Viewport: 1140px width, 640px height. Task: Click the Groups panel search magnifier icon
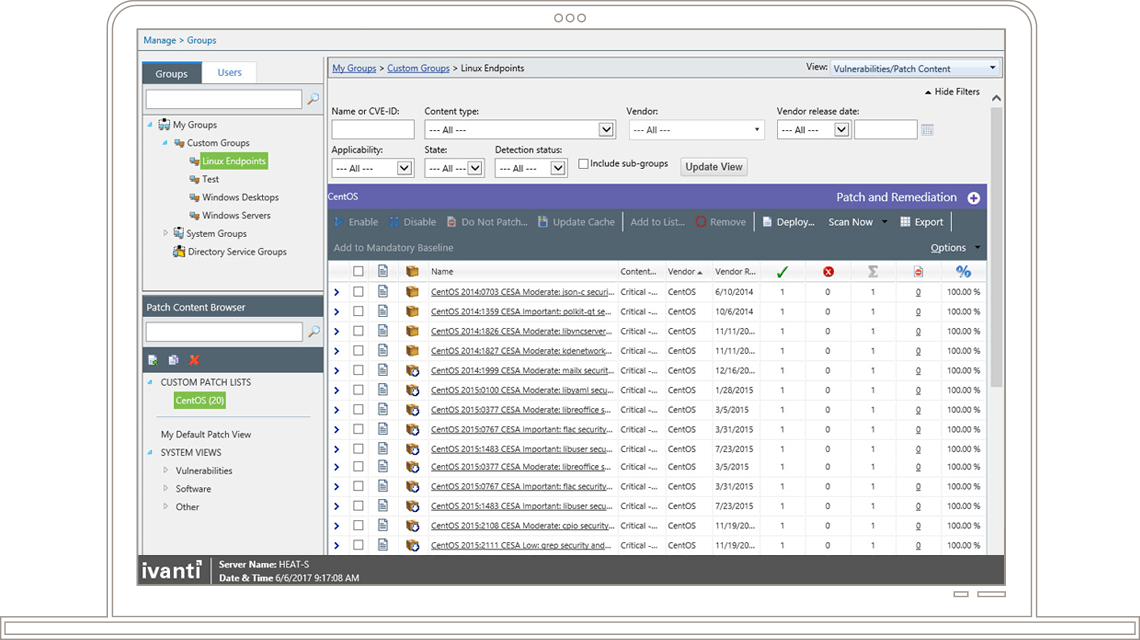point(313,98)
